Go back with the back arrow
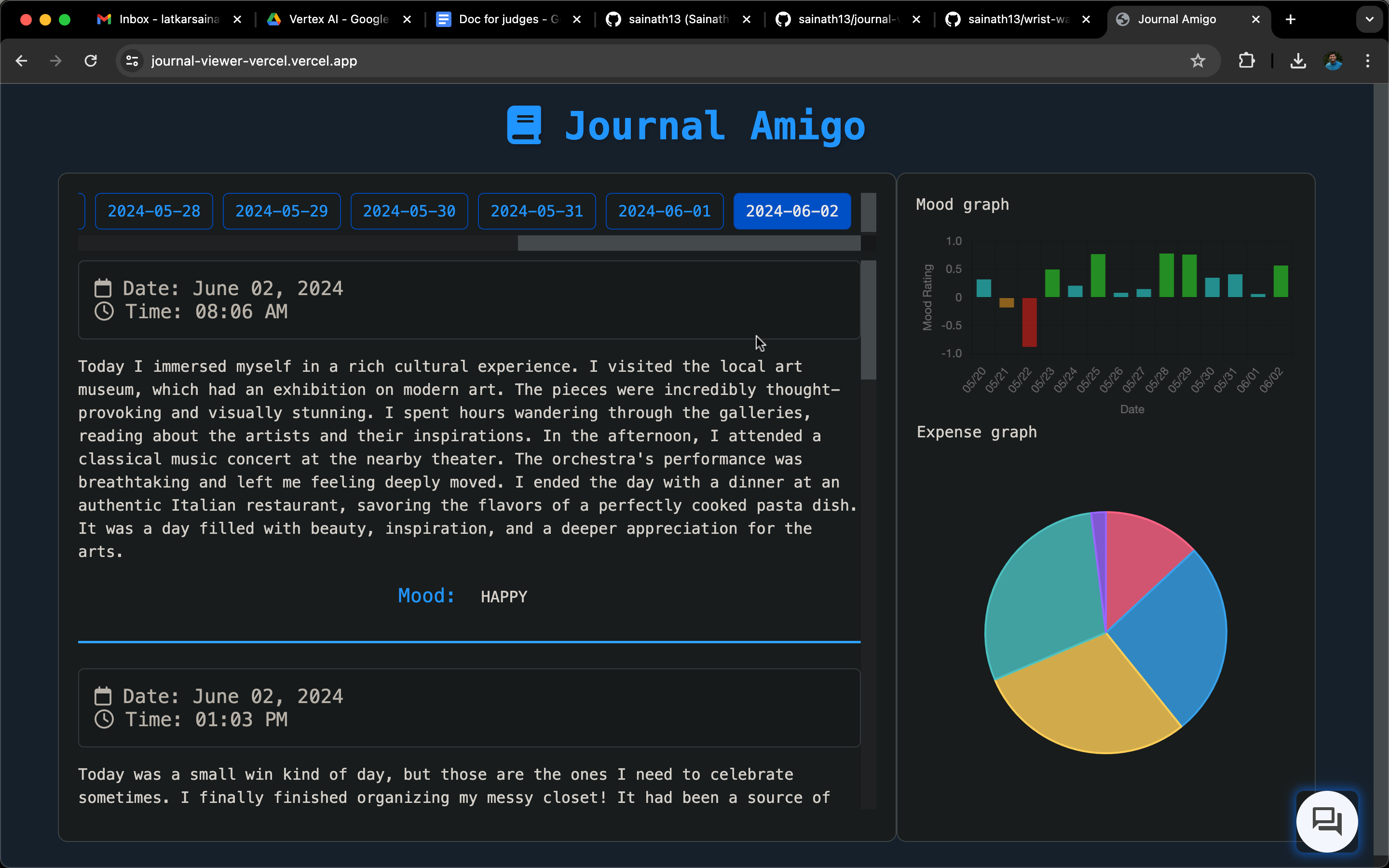Viewport: 1389px width, 868px height. pos(22,61)
